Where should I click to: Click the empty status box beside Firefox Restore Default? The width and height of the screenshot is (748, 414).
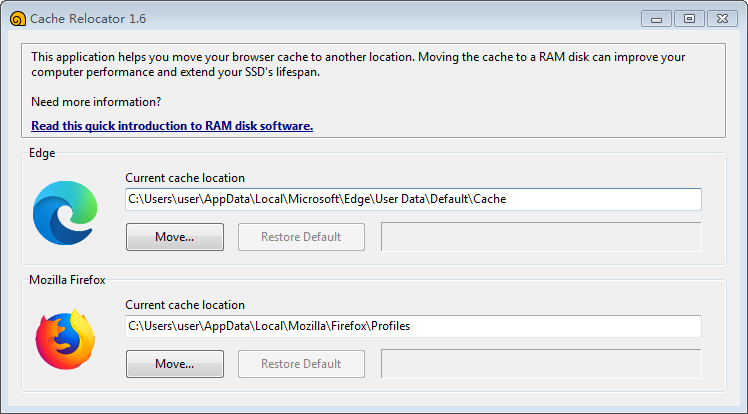click(x=541, y=364)
